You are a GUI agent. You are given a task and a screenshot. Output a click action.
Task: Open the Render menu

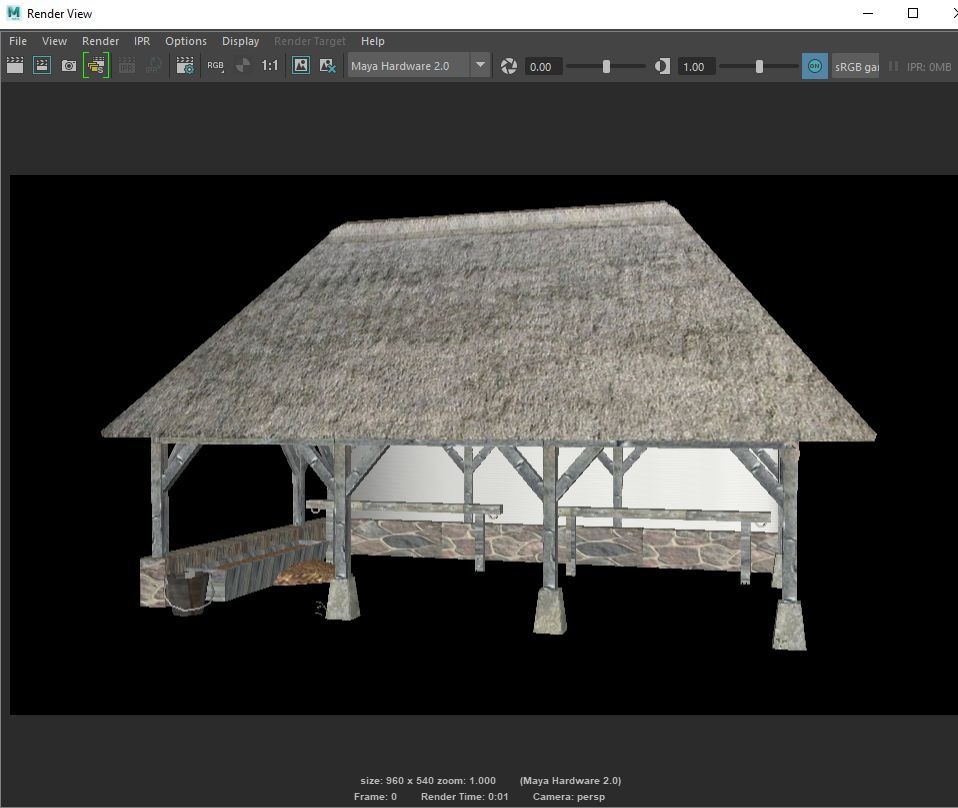[x=100, y=41]
